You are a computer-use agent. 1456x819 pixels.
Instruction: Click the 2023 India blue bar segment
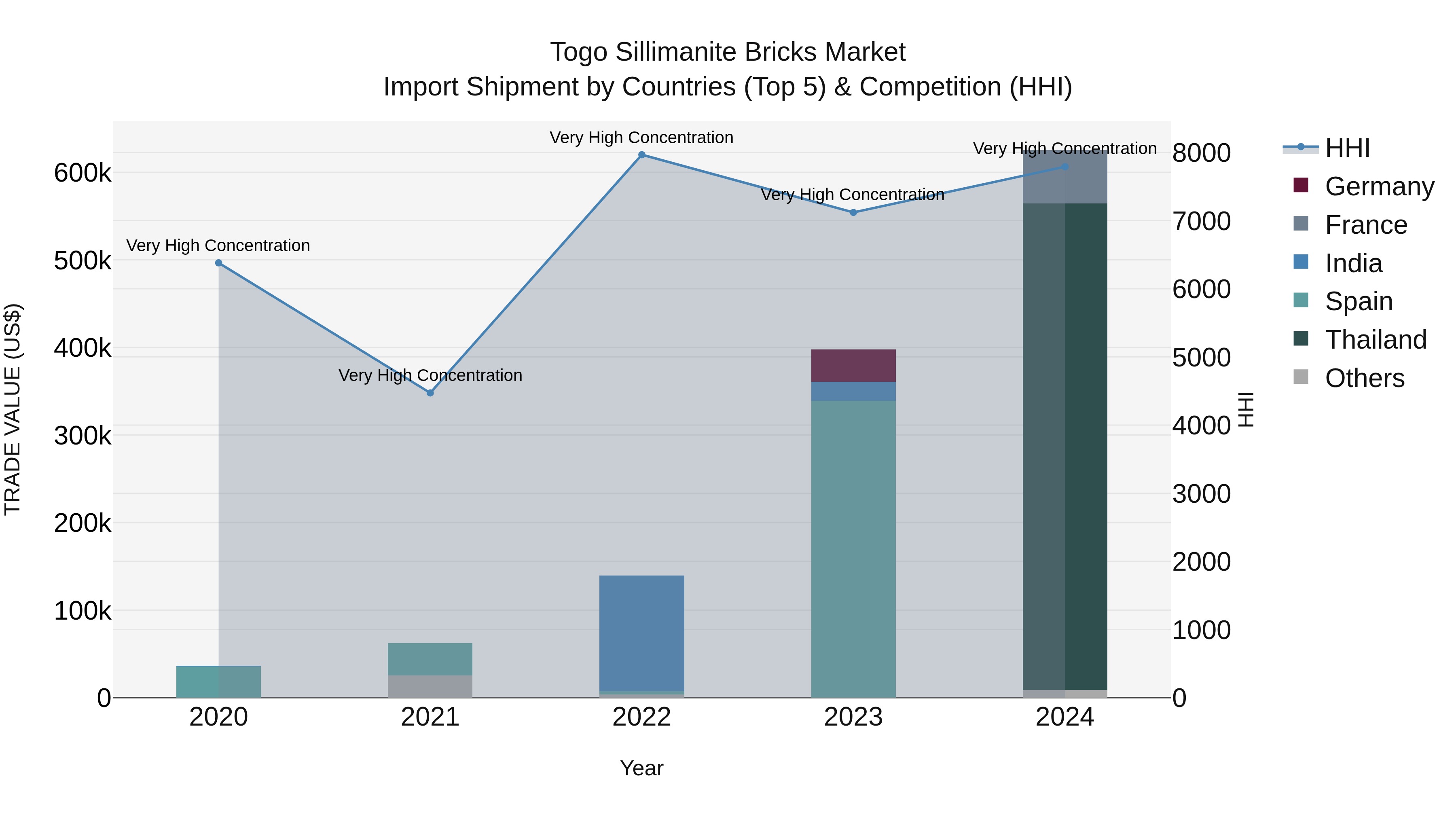point(853,391)
